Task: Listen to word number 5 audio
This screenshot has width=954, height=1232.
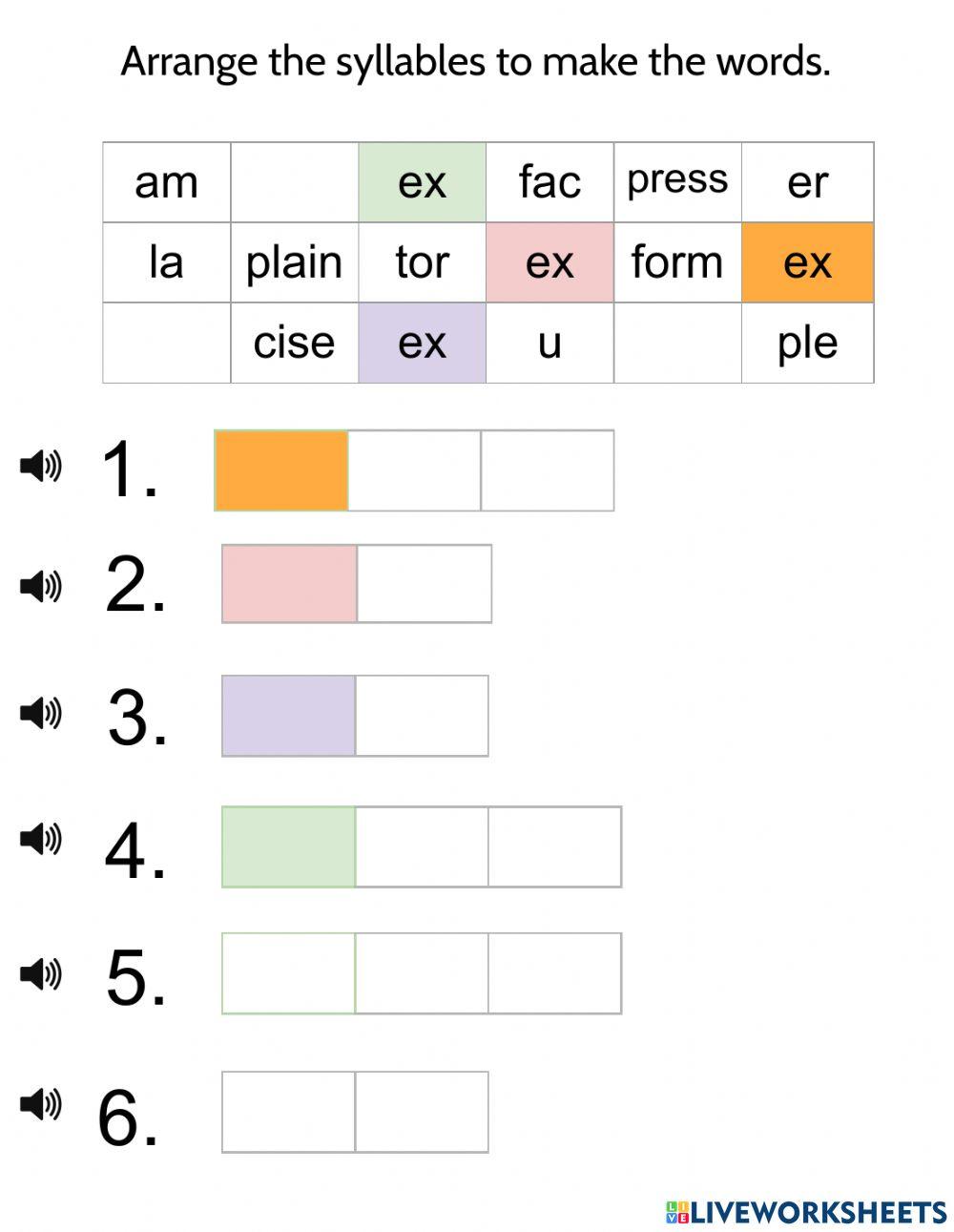Action: pyautogui.click(x=40, y=974)
